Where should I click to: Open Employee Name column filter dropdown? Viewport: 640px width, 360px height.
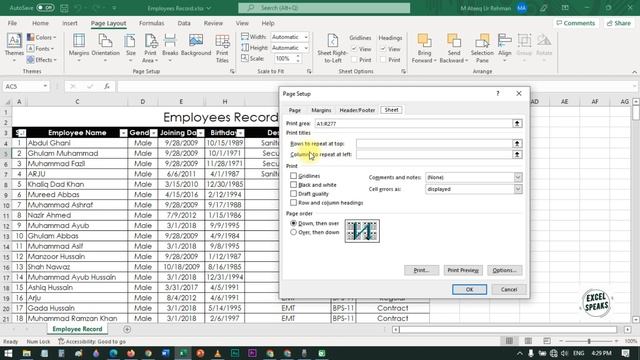pos(123,133)
